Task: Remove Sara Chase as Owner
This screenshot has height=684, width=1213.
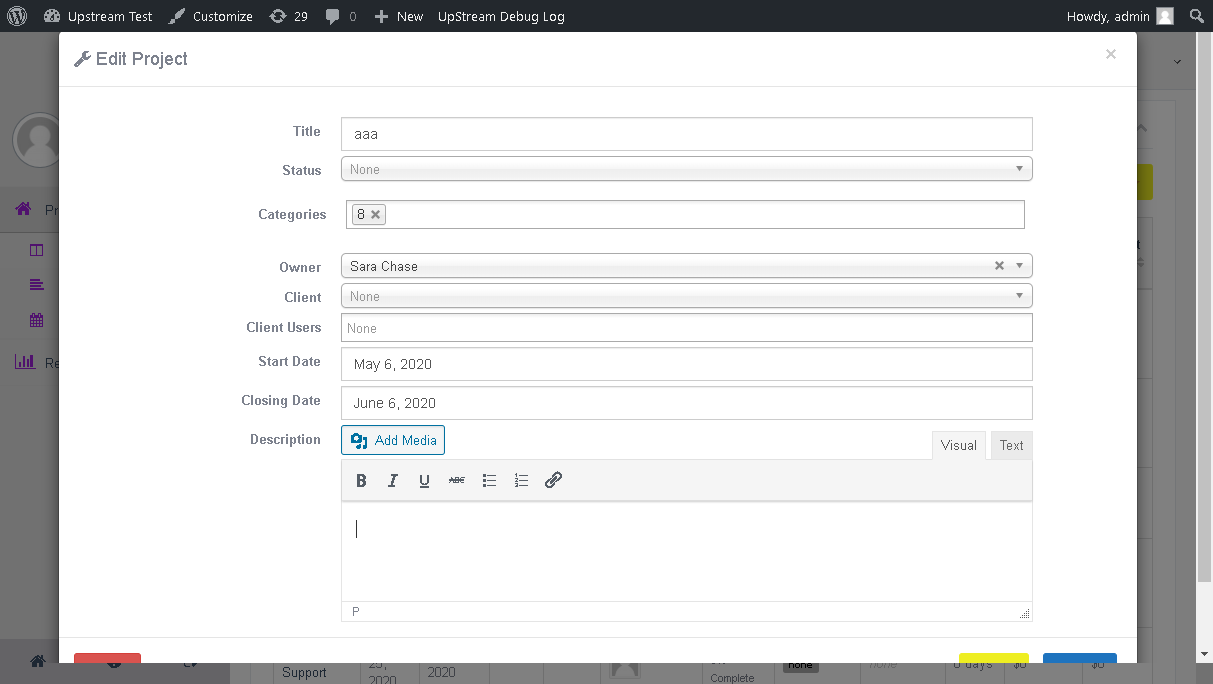Action: 999,265
